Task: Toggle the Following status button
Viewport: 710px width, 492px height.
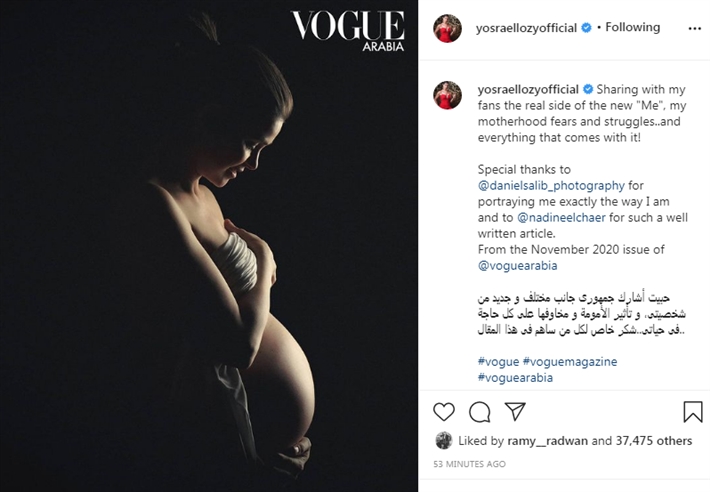Action: coord(633,27)
